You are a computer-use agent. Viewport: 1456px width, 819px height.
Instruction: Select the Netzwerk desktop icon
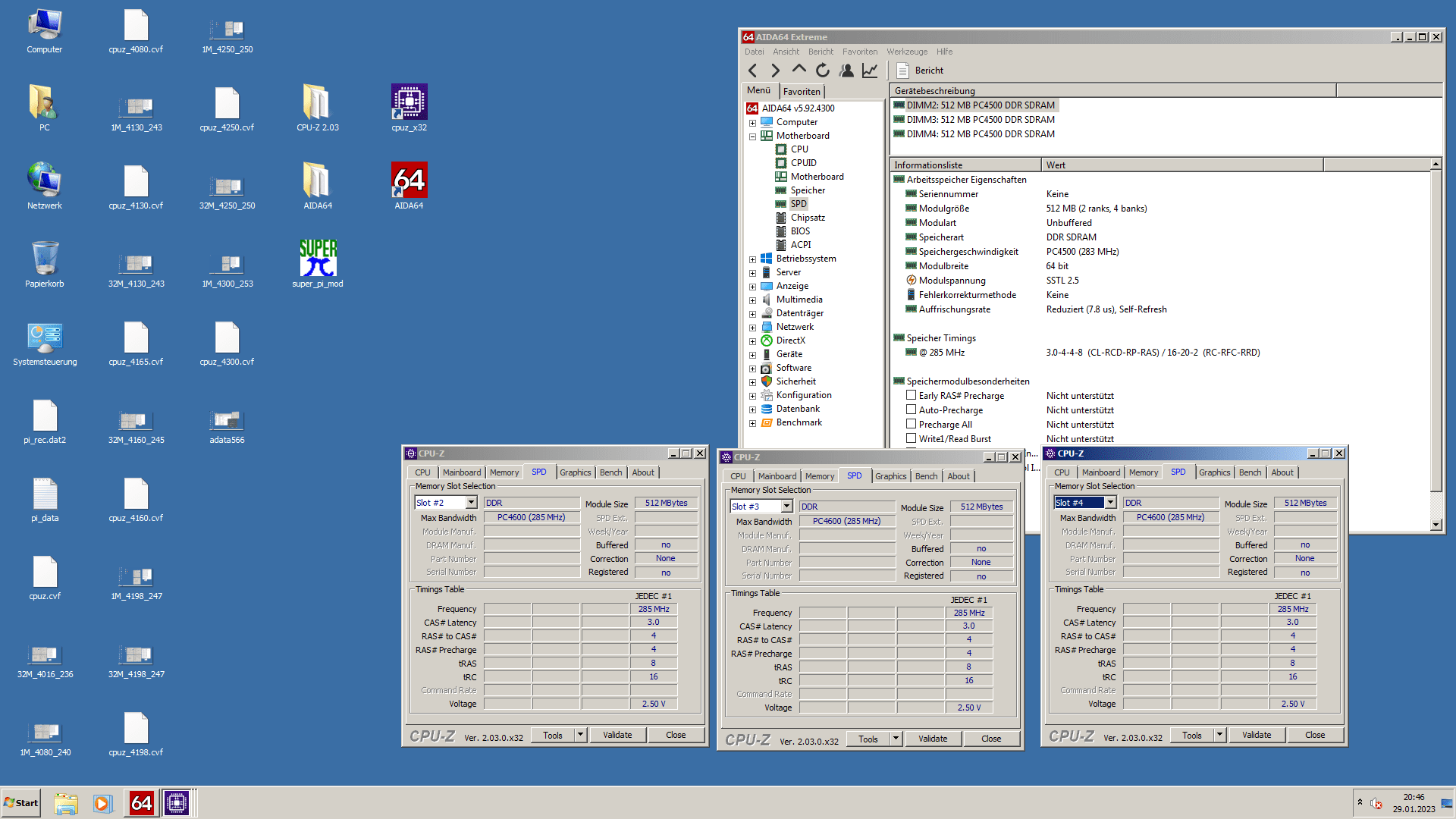45,185
